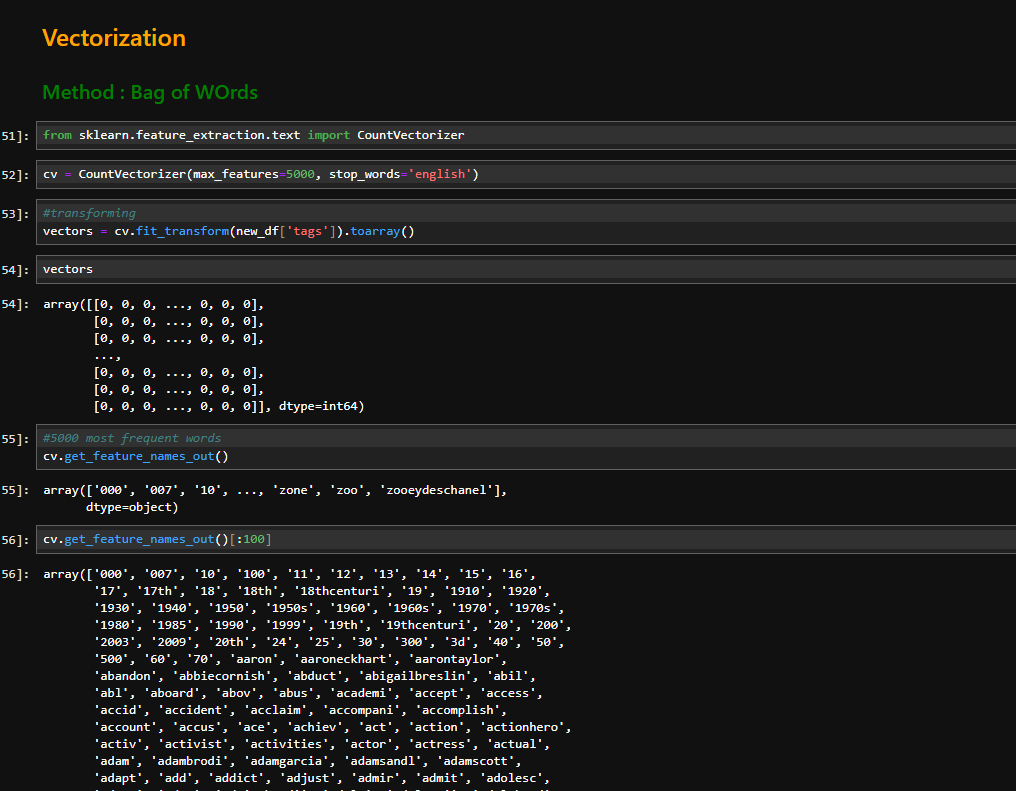
Task: Click 'activities' in the feature list
Action: click(x=286, y=744)
